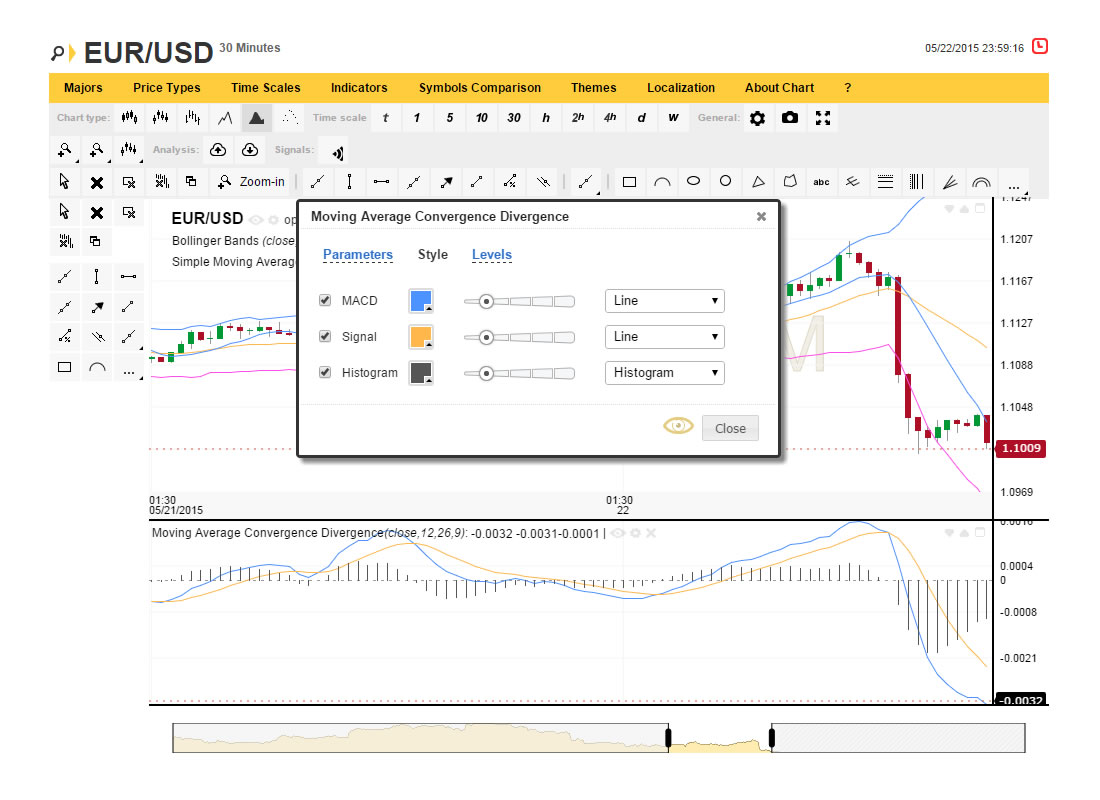Select the rectangle drawing tool in top toolbar
Image resolution: width=1100 pixels, height=800 pixels.
click(629, 182)
